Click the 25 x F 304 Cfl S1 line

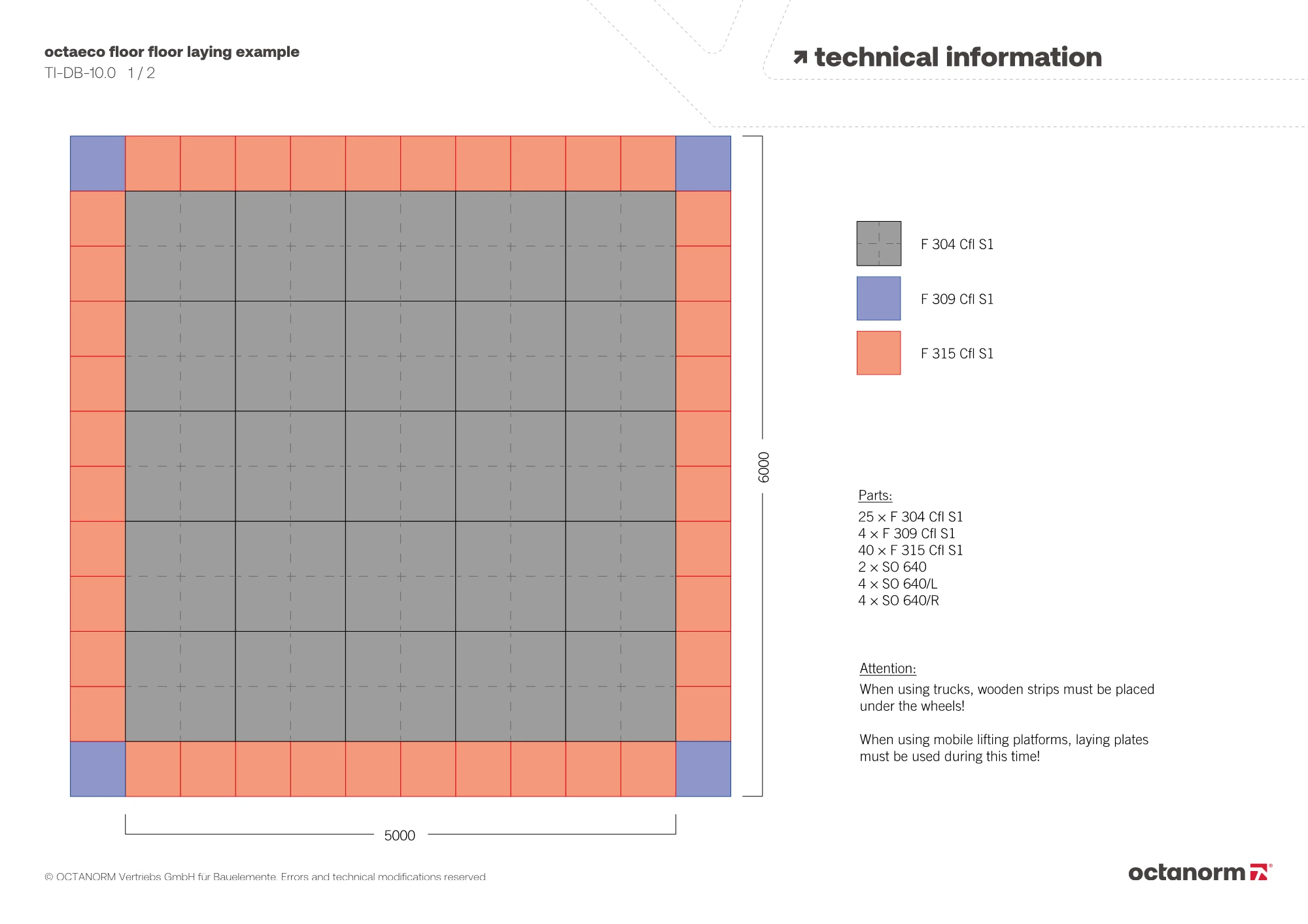coord(910,517)
